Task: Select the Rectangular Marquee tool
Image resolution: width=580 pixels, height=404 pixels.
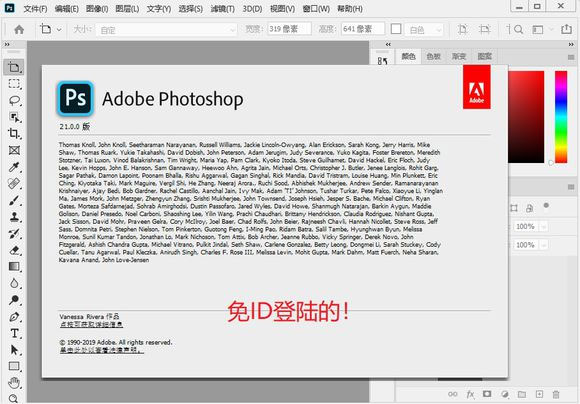Action: tap(14, 84)
